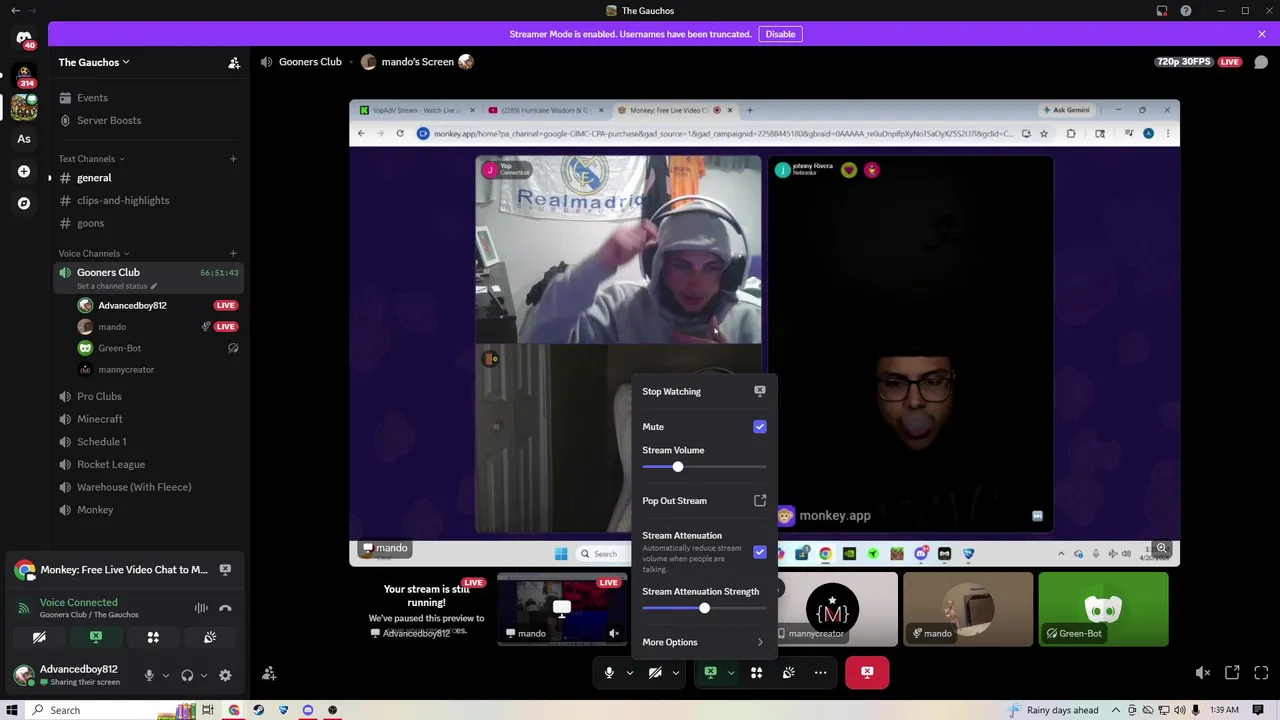Open screen share options arrow in call bar
The width and height of the screenshot is (1280, 720).
(731, 673)
